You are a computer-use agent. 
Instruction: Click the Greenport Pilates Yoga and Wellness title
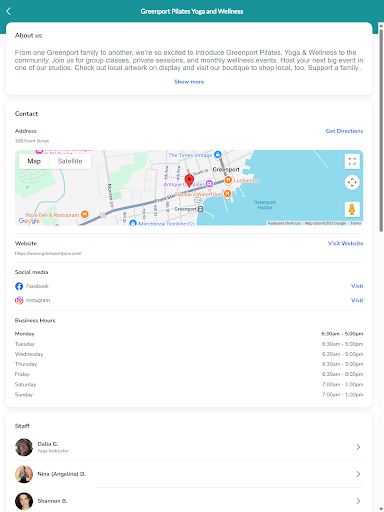(x=192, y=11)
